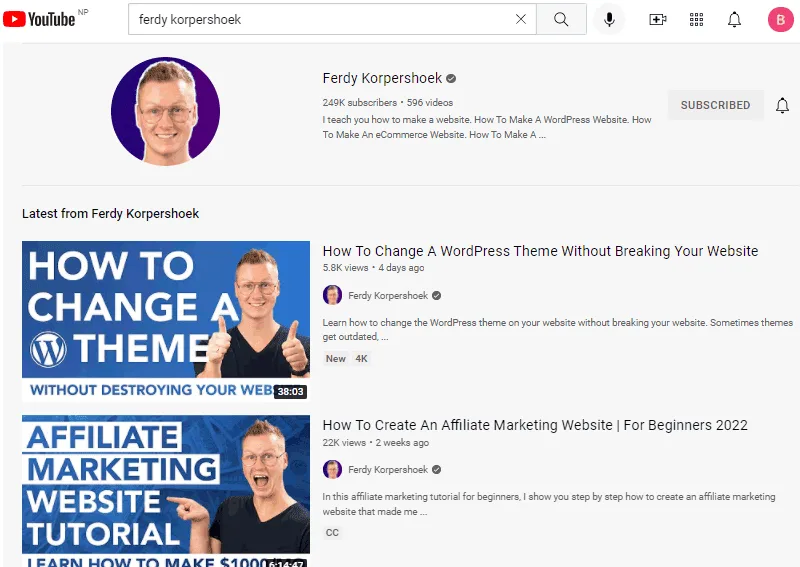800x567 pixels.
Task: Click channel avatar under Affiliate Marketing video
Action: point(332,469)
